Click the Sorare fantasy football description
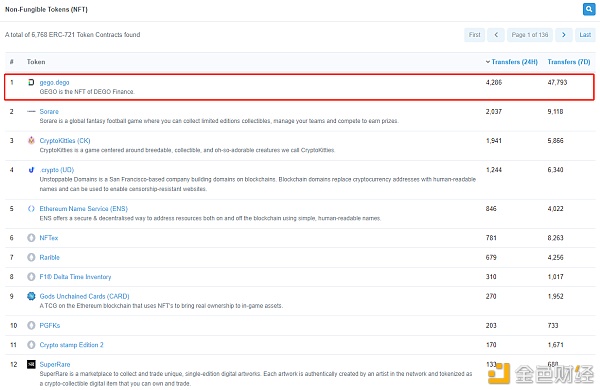 [x=219, y=121]
